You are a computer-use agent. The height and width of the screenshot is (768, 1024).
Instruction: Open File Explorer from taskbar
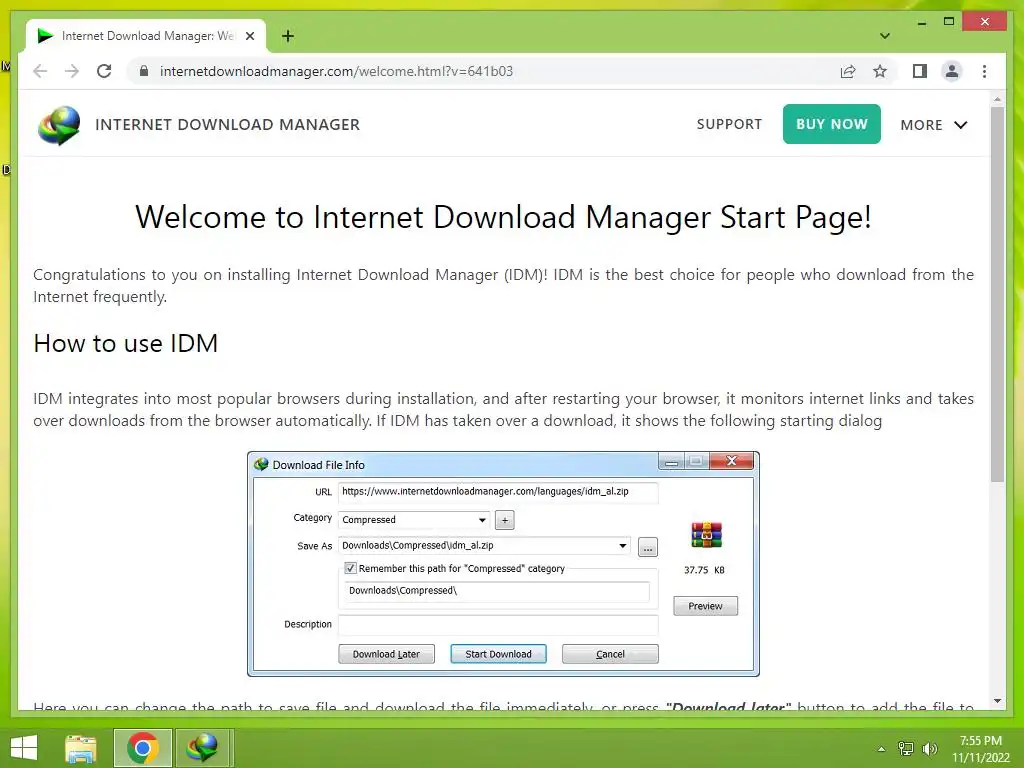pos(81,748)
